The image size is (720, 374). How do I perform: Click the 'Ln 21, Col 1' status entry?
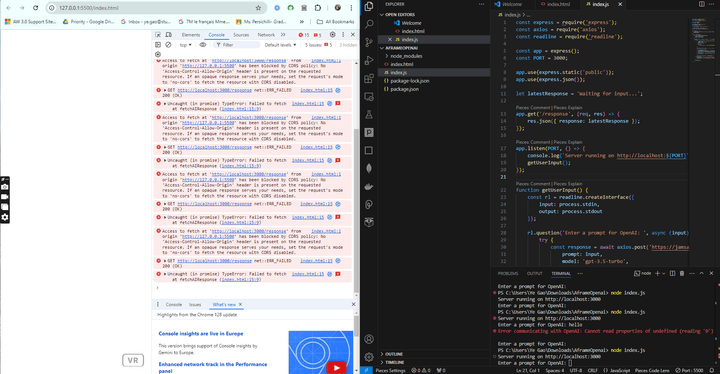coord(529,370)
